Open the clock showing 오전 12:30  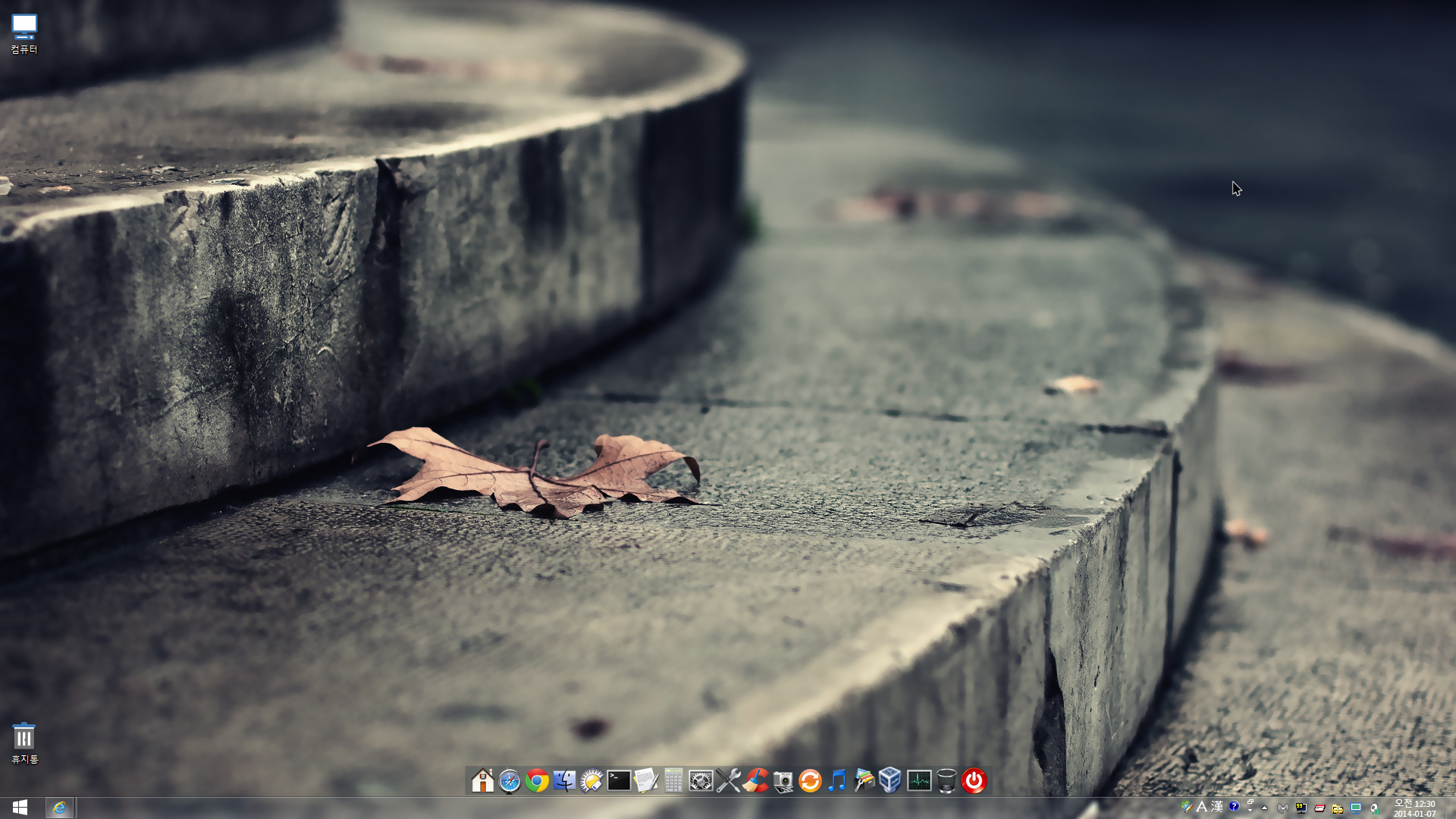pyautogui.click(x=1414, y=808)
